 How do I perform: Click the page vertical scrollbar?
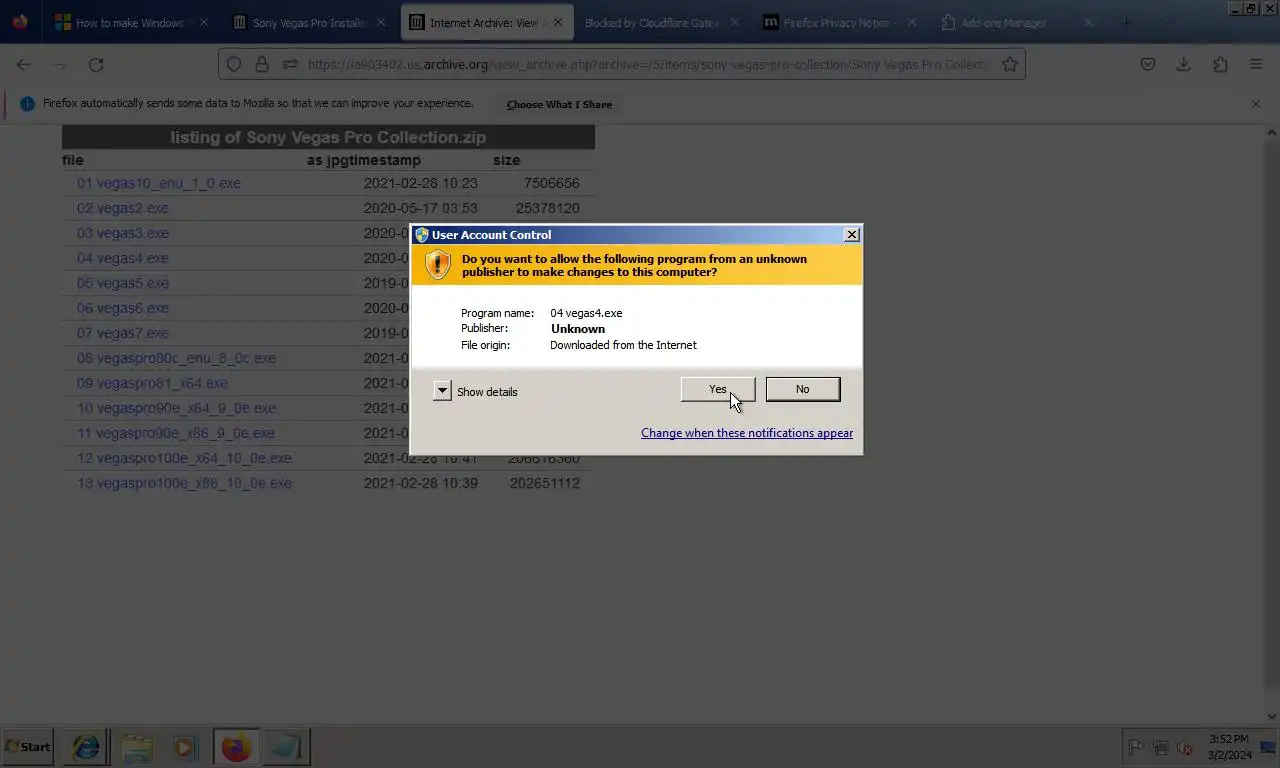pyautogui.click(x=1272, y=424)
